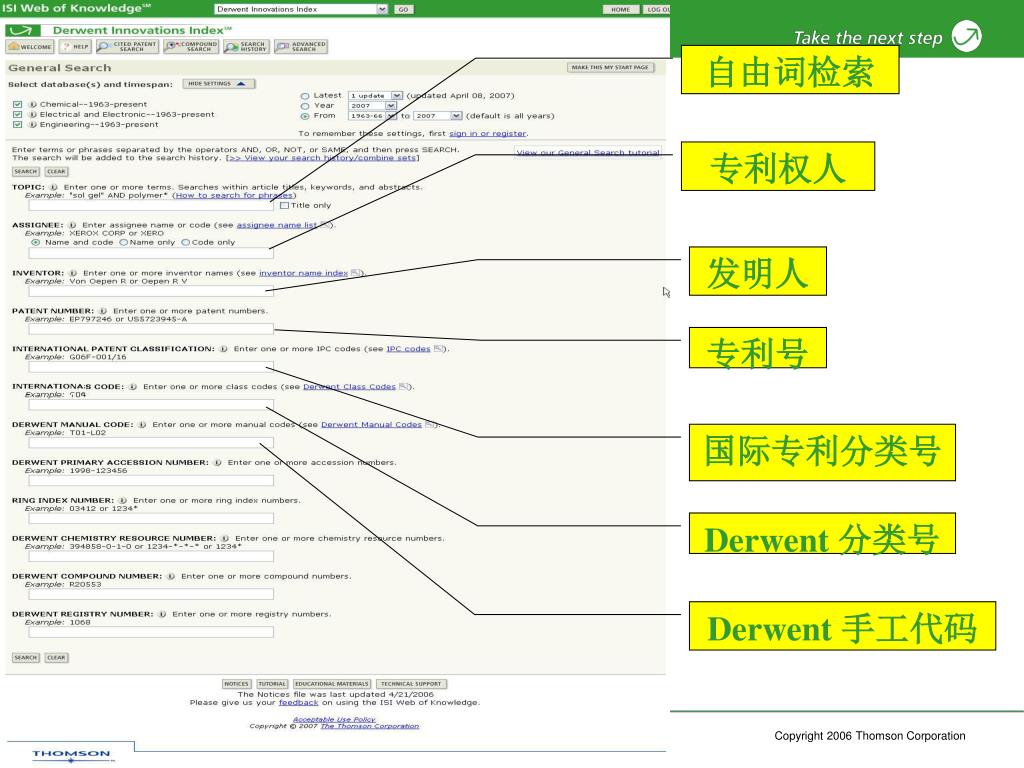Image resolution: width=1024 pixels, height=768 pixels.
Task: Click info icon for Derwent Manual Code
Action: click(142, 424)
